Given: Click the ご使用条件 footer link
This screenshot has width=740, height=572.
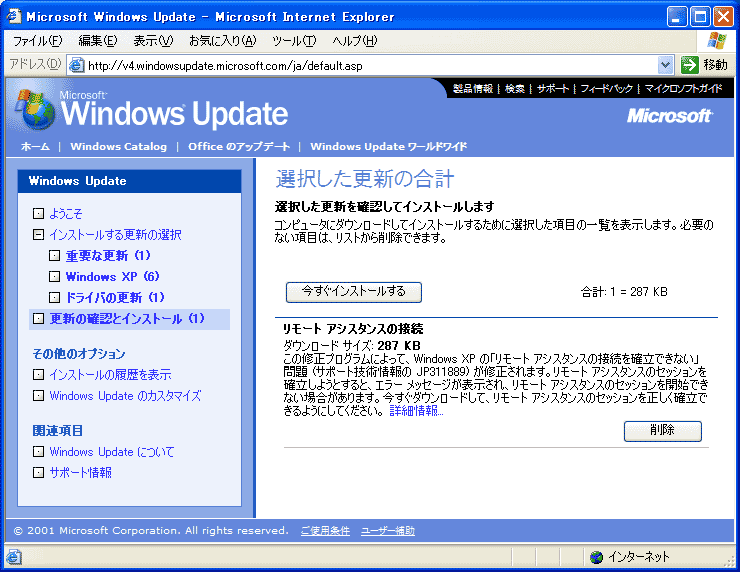Looking at the screenshot, I should (325, 531).
